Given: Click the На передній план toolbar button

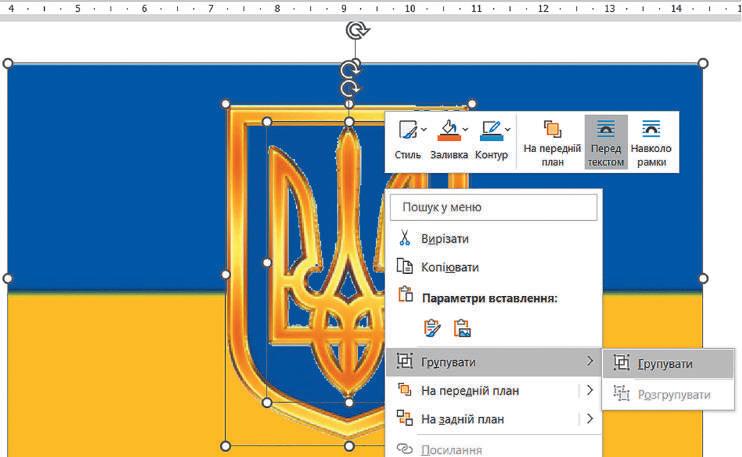Looking at the screenshot, I should tap(552, 142).
